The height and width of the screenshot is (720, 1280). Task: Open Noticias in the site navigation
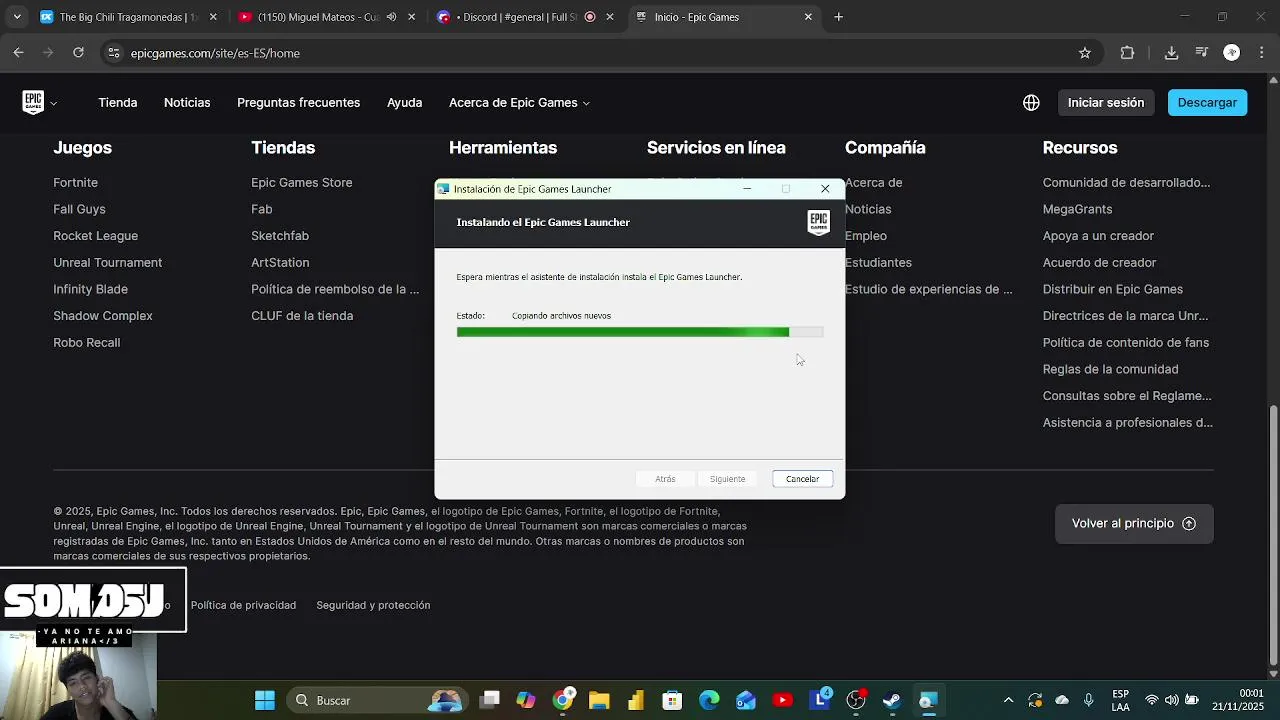pos(187,103)
